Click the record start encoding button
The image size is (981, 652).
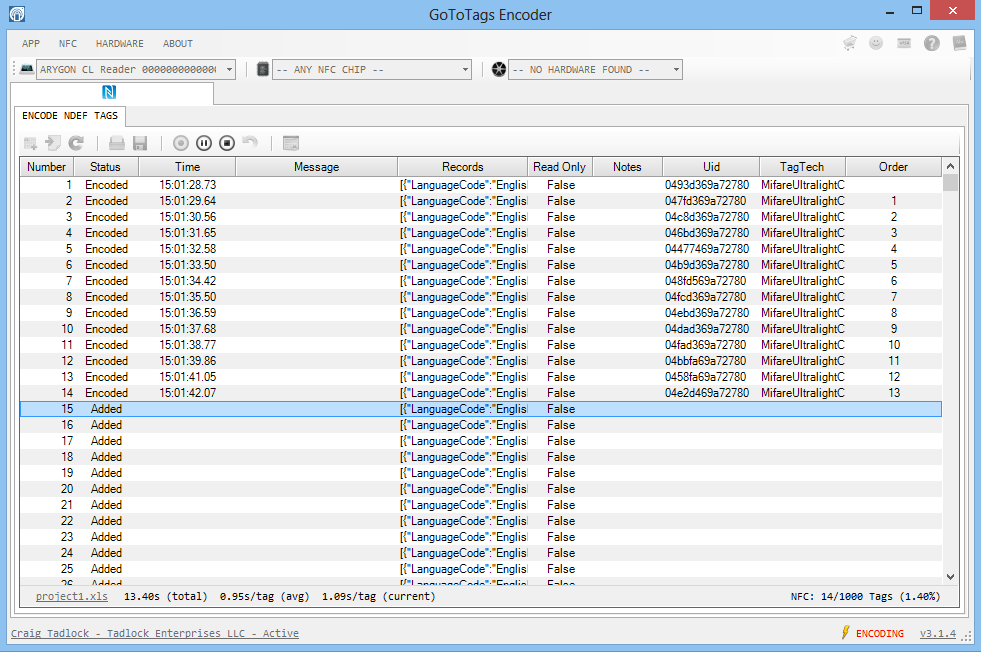181,143
